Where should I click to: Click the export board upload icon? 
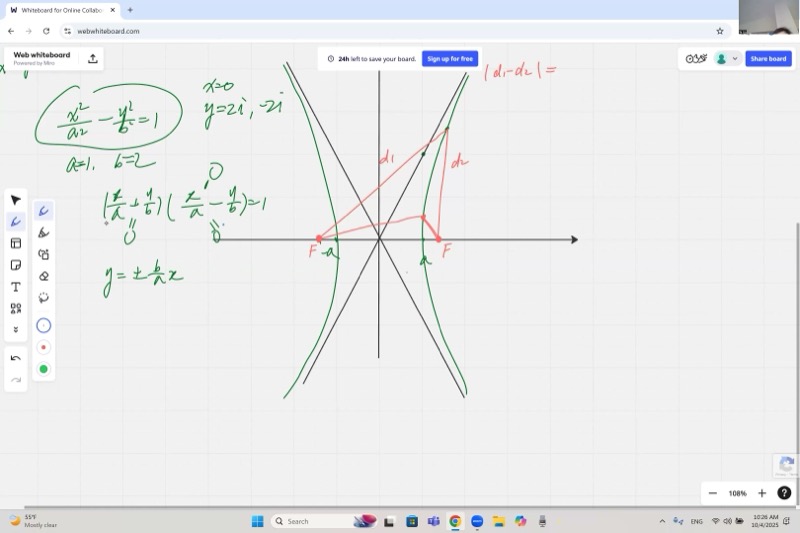coord(93,59)
